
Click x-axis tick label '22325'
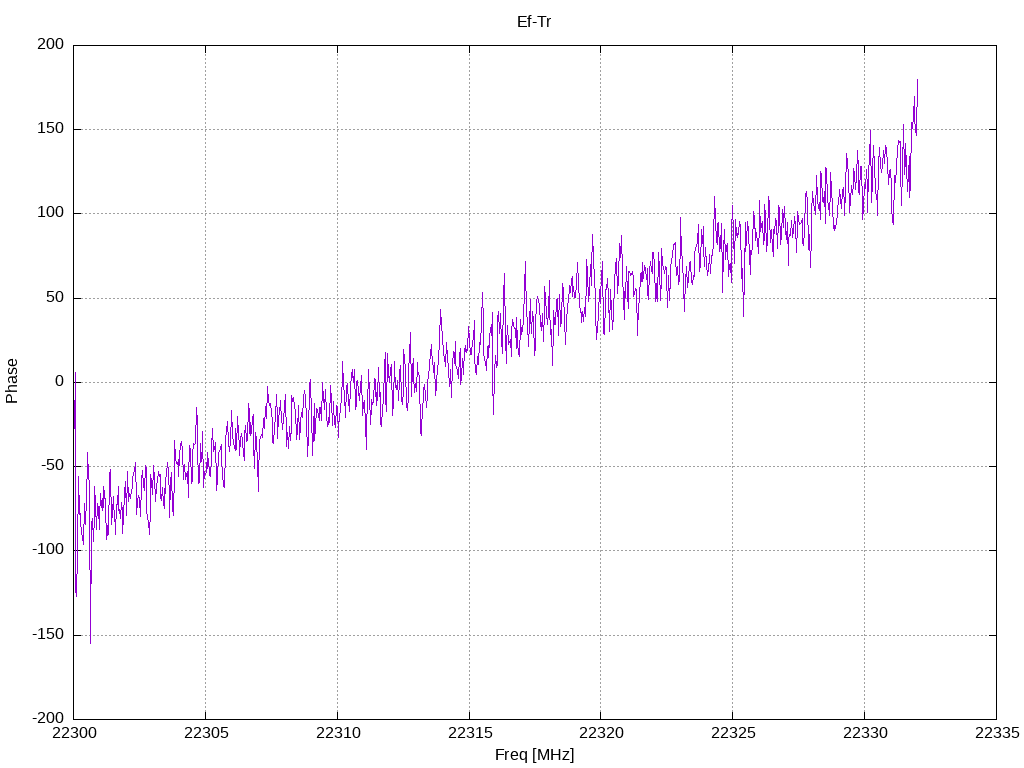(x=733, y=733)
